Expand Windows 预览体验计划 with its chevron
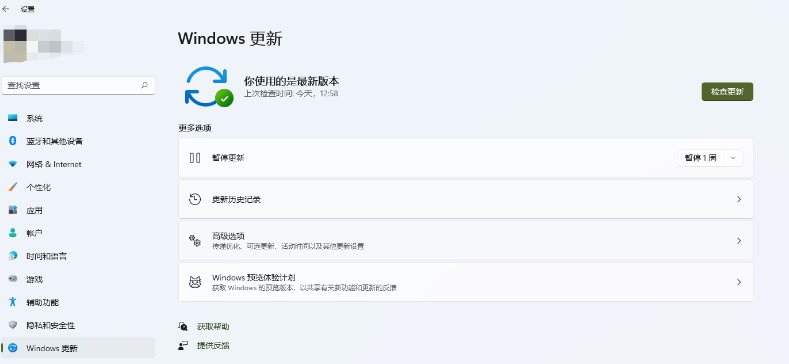This screenshot has height=364, width=789. 739,282
